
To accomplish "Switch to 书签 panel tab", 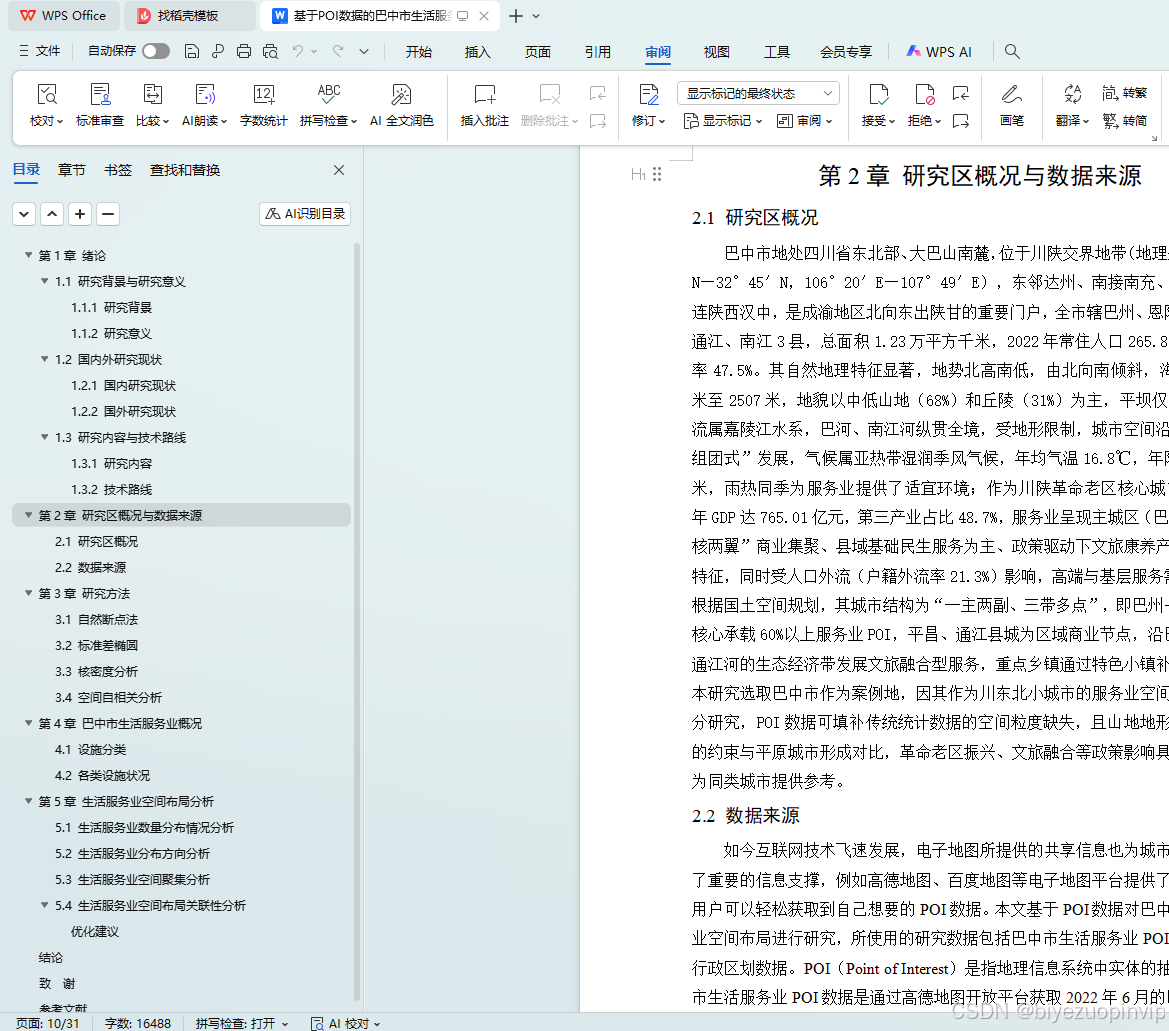I will pos(118,170).
